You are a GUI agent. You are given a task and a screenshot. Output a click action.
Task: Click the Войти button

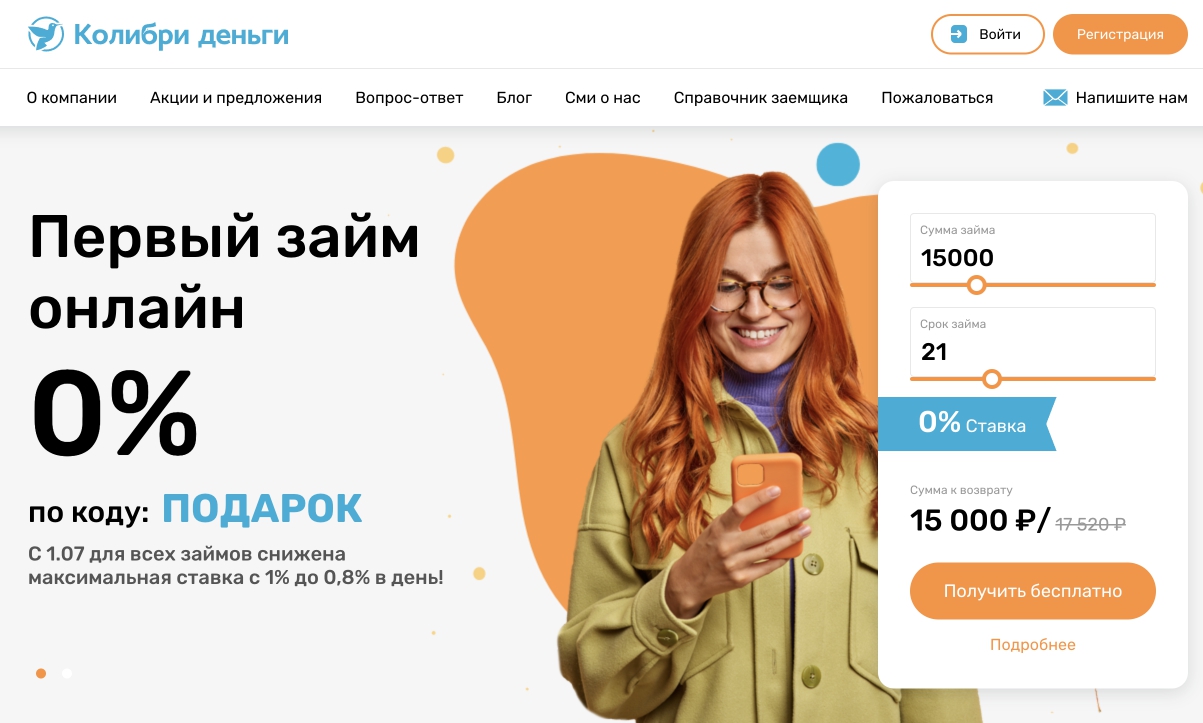click(988, 34)
